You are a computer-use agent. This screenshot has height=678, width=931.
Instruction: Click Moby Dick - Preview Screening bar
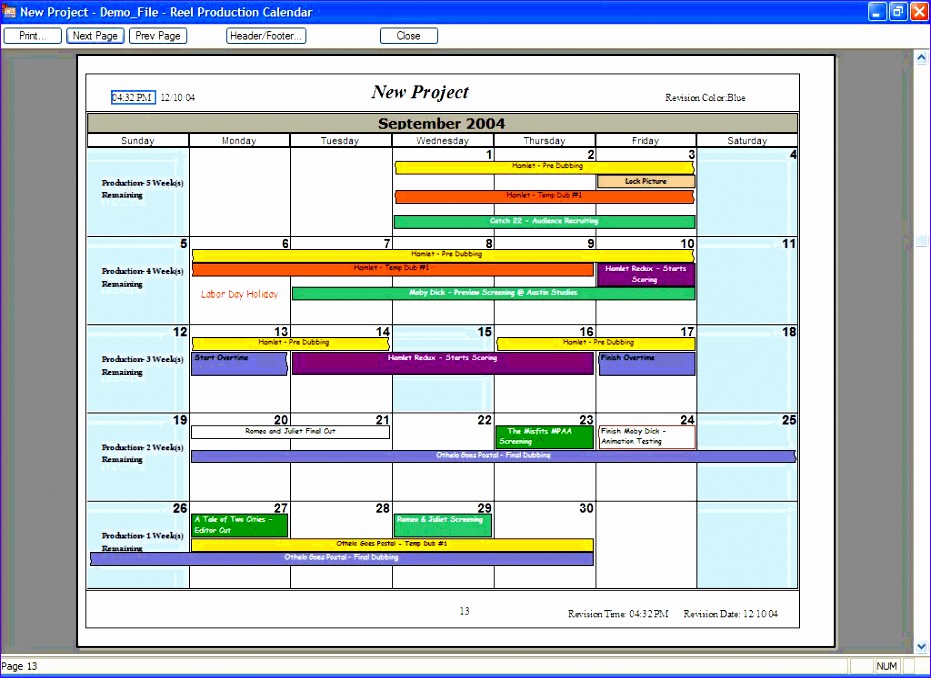(x=493, y=293)
